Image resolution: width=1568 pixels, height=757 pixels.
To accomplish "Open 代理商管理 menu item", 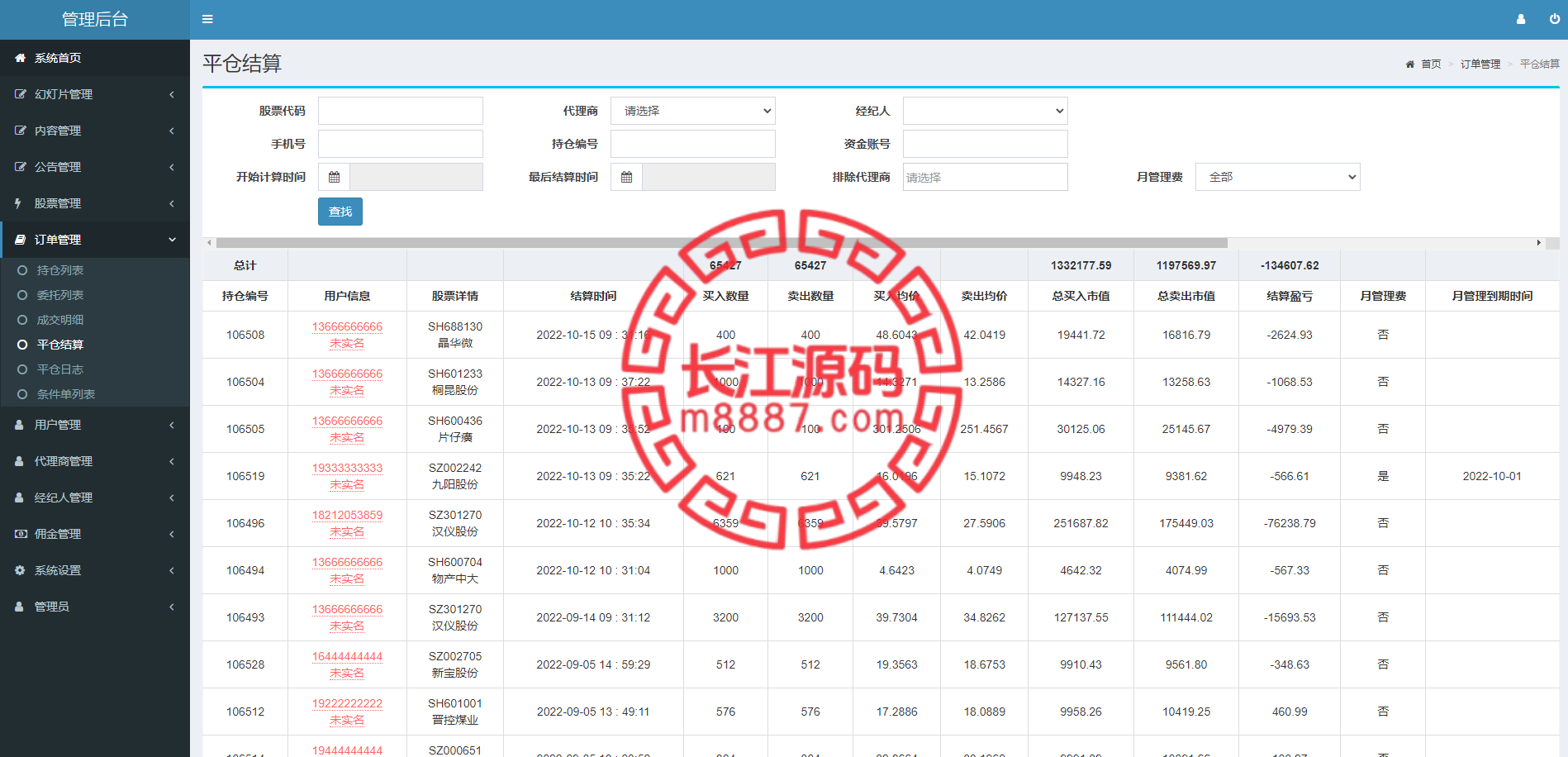I will (95, 461).
